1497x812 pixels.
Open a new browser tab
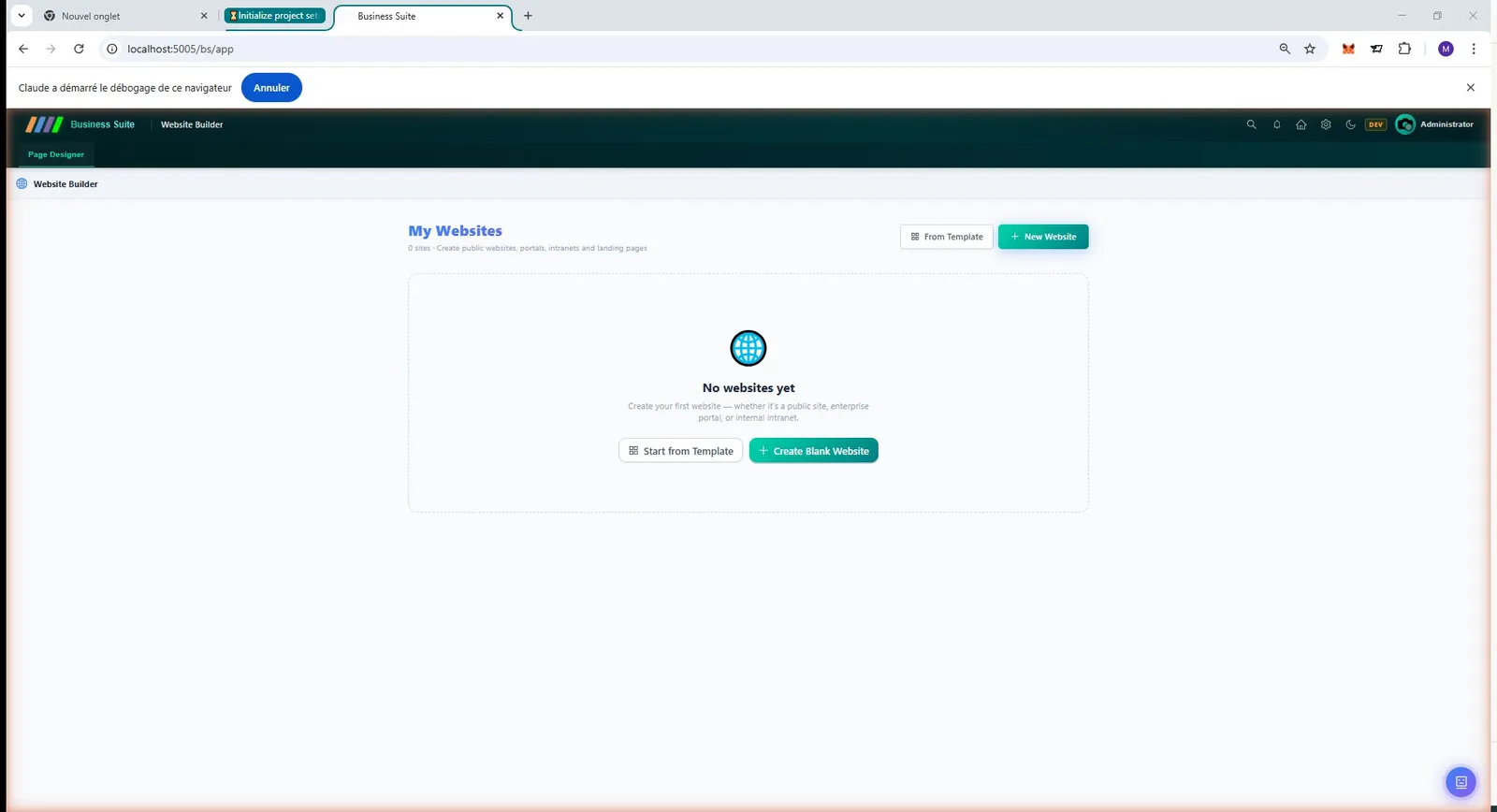528,16
